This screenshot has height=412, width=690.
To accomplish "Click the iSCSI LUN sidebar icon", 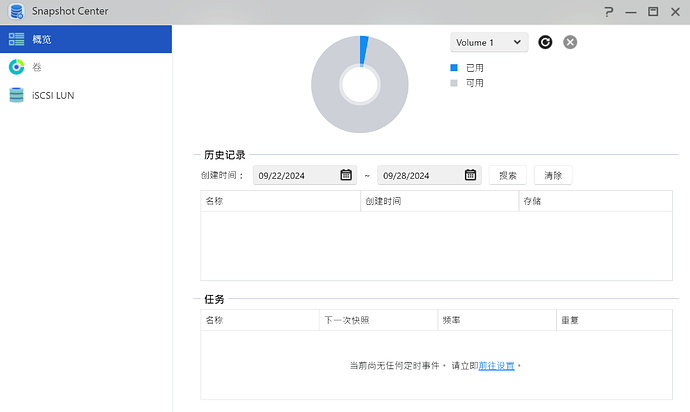I will [16, 95].
